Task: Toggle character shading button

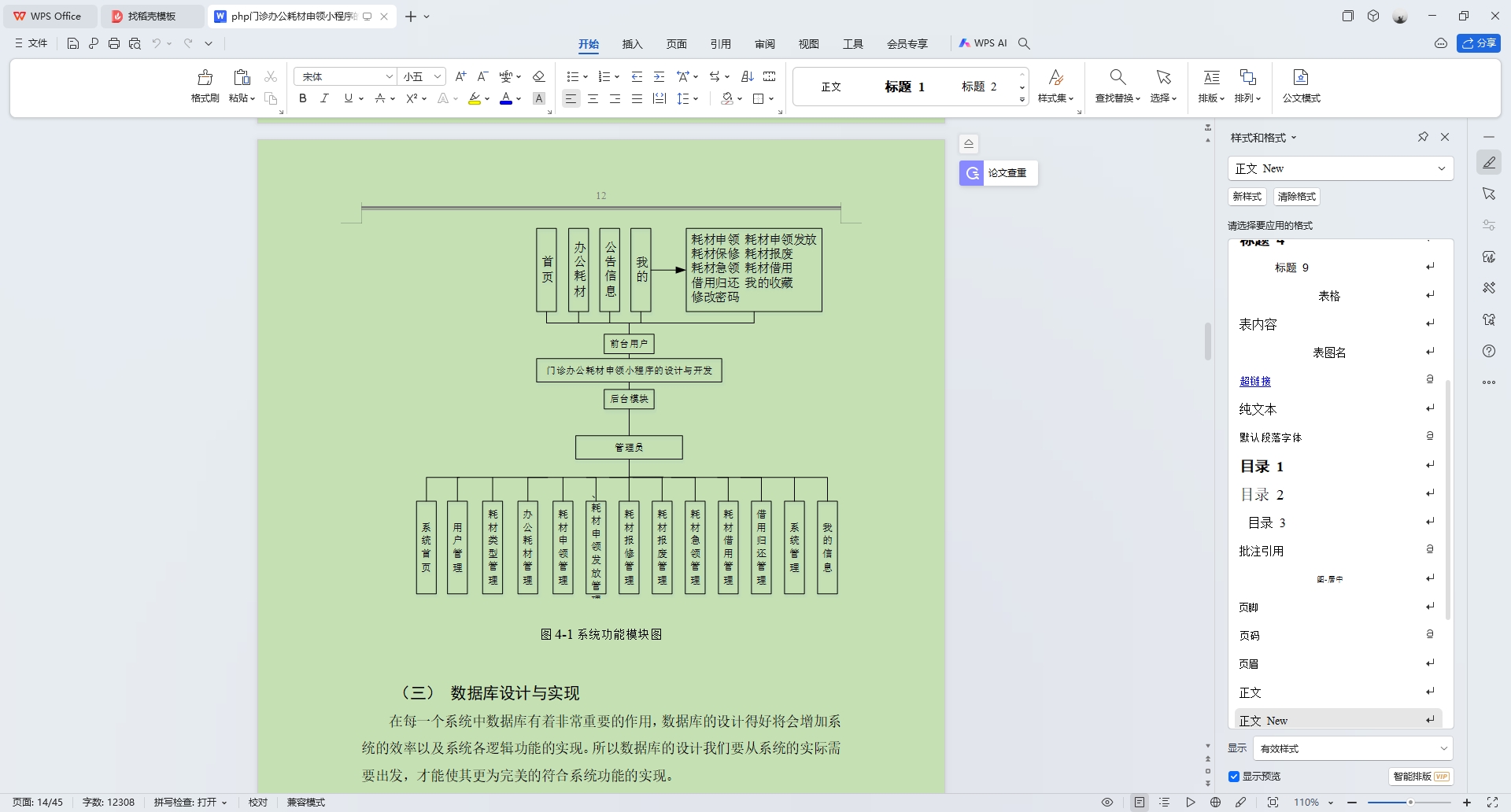Action: click(539, 98)
